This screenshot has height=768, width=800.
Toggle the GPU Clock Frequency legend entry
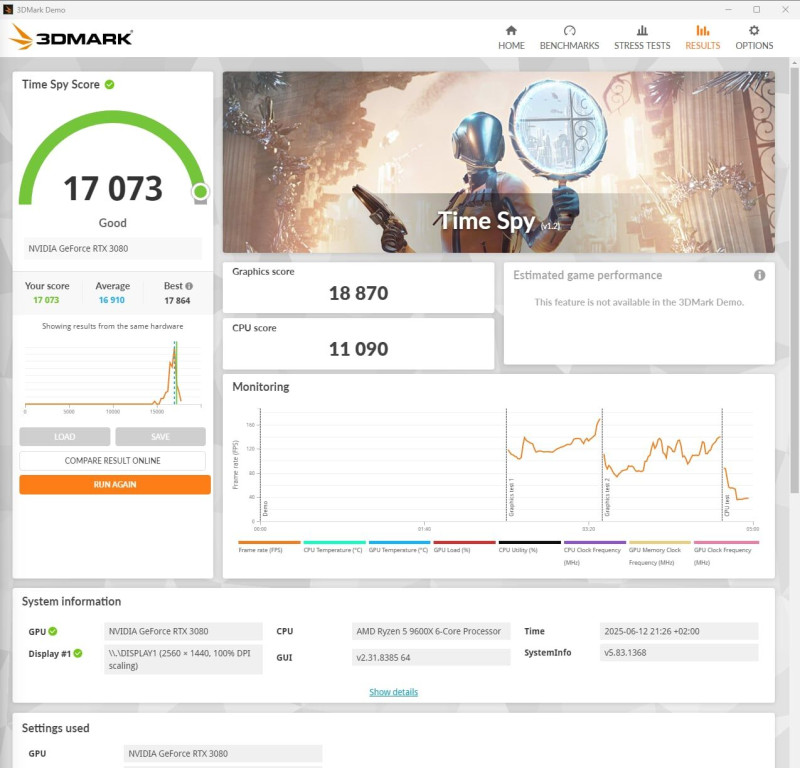pos(726,554)
